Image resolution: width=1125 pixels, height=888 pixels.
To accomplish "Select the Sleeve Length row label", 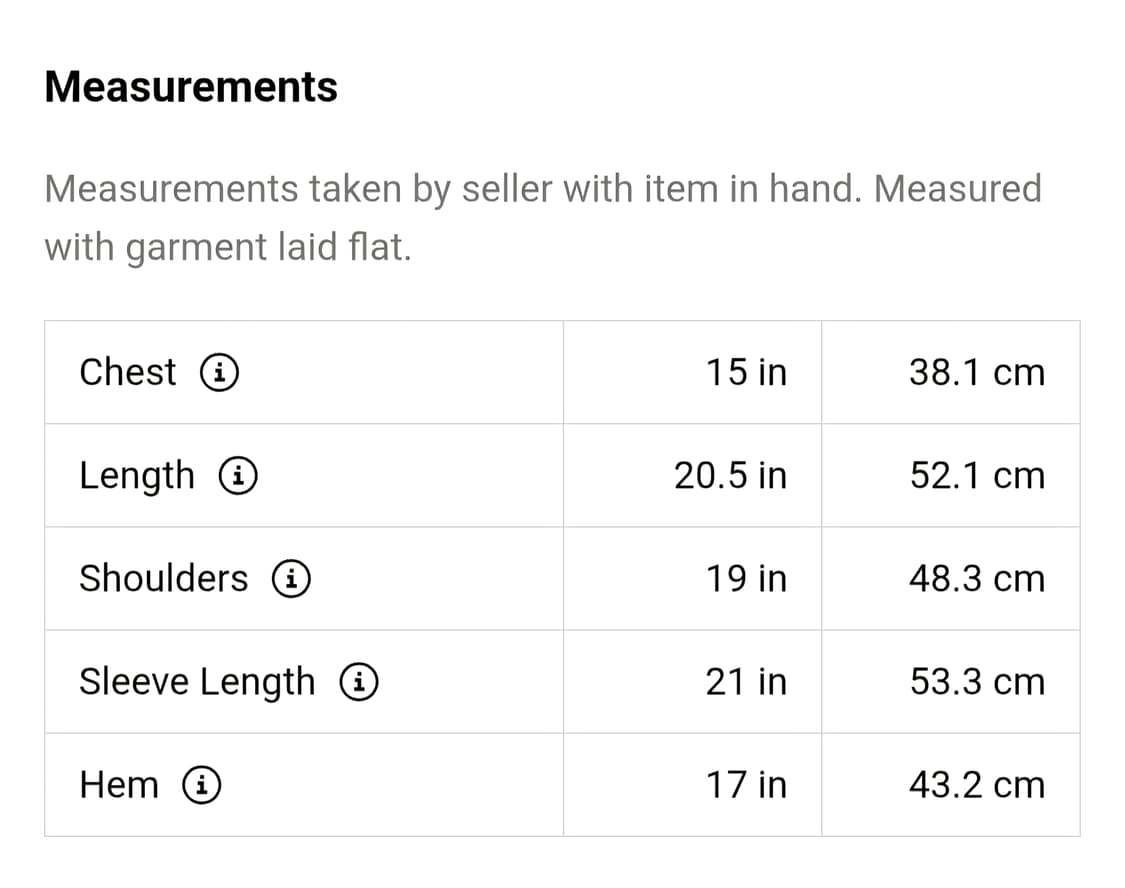I will pyautogui.click(x=197, y=682).
